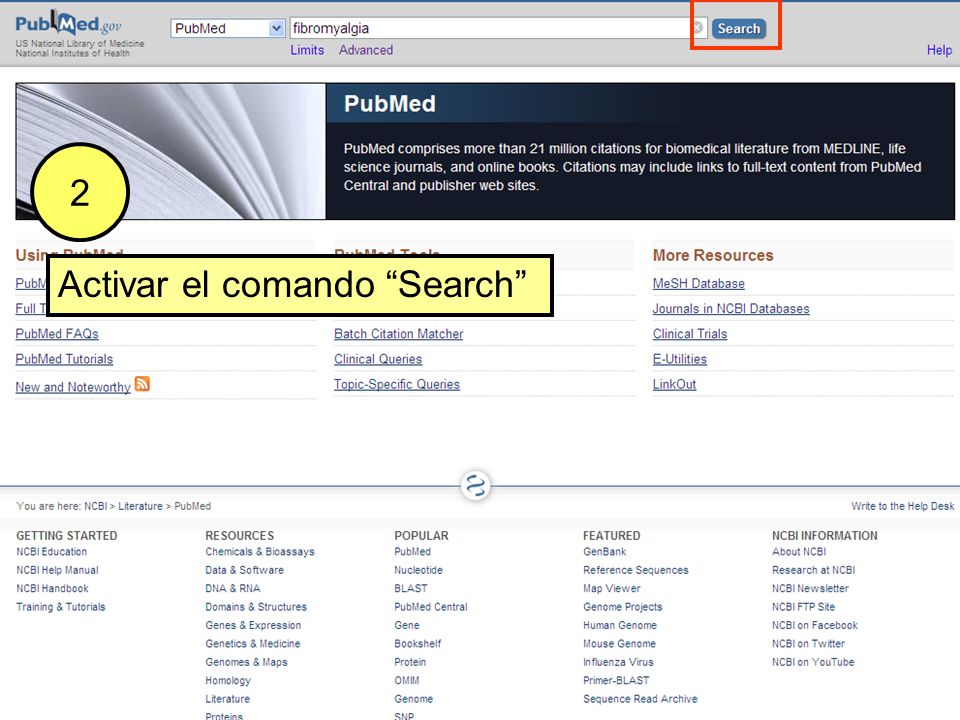Open Human Genome link
The height and width of the screenshot is (720, 960).
pyautogui.click(x=620, y=625)
